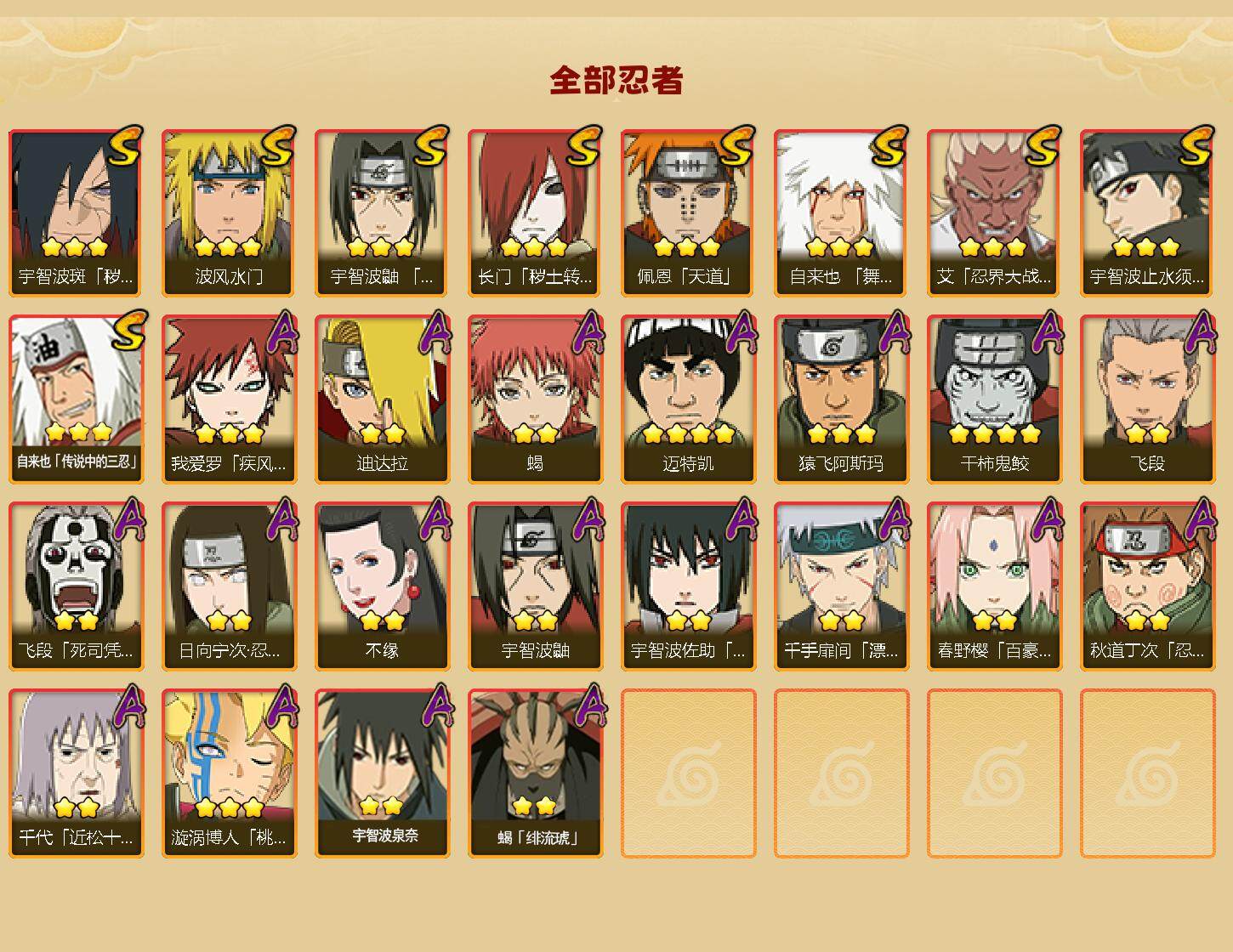
Task: Pick the 迈特凯 four-star card
Action: (x=689, y=399)
